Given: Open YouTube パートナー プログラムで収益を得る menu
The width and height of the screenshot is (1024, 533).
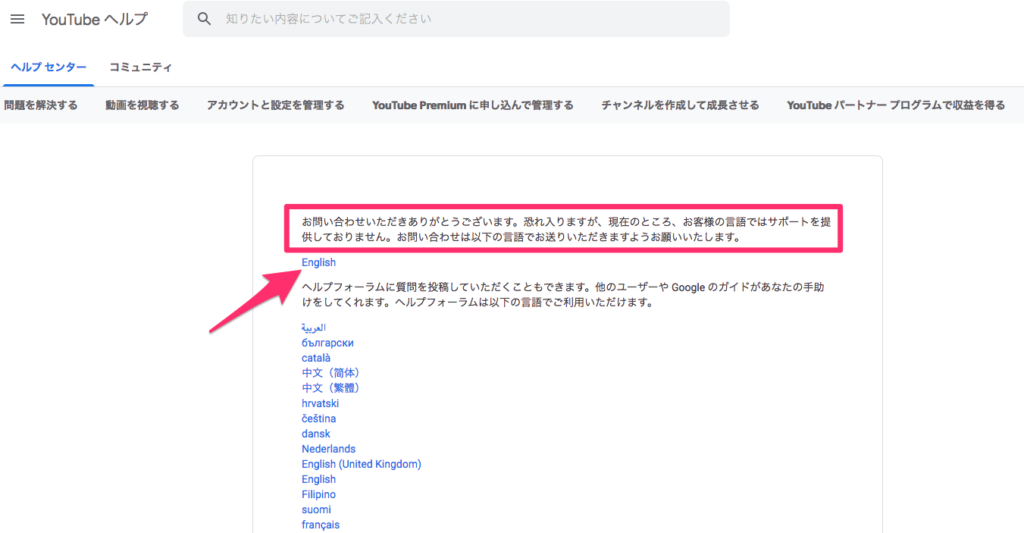Looking at the screenshot, I should tap(896, 105).
